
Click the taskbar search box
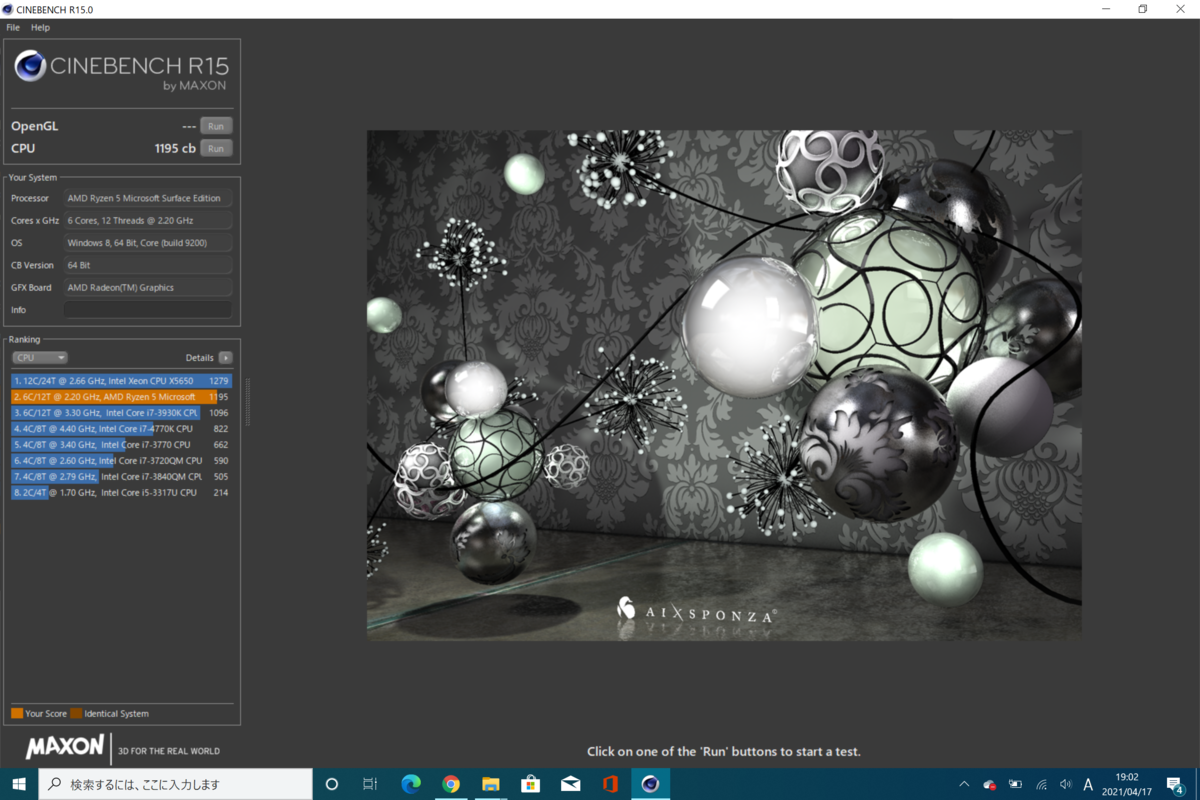pyautogui.click(x=175, y=784)
